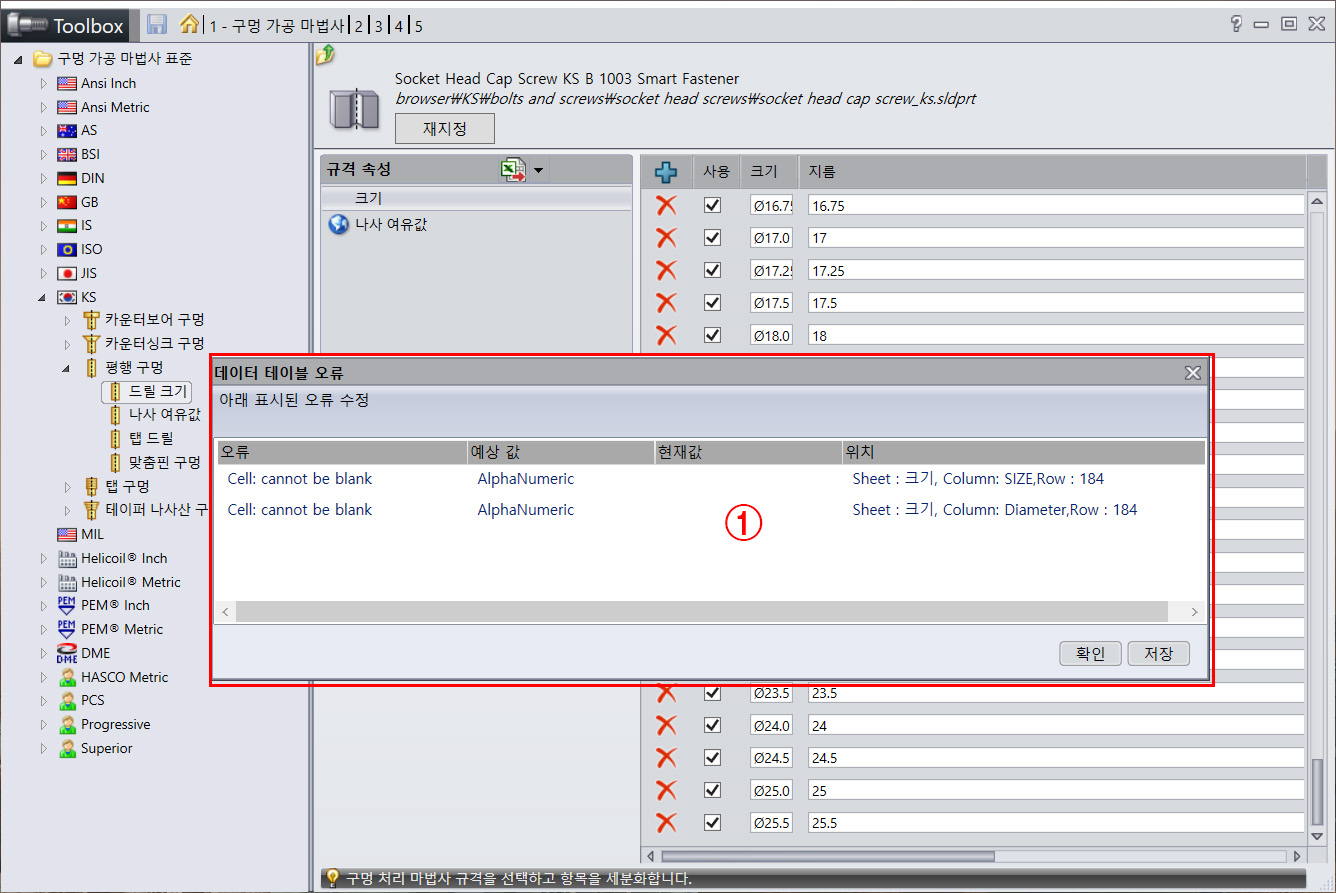Uncheck the checkbox for row Ø25.5

tap(712, 822)
